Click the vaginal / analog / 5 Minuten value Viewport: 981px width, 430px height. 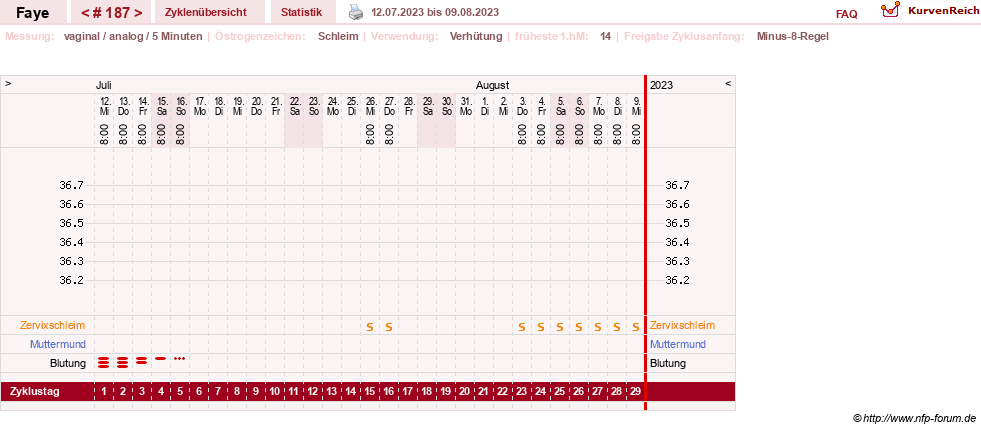point(133,36)
